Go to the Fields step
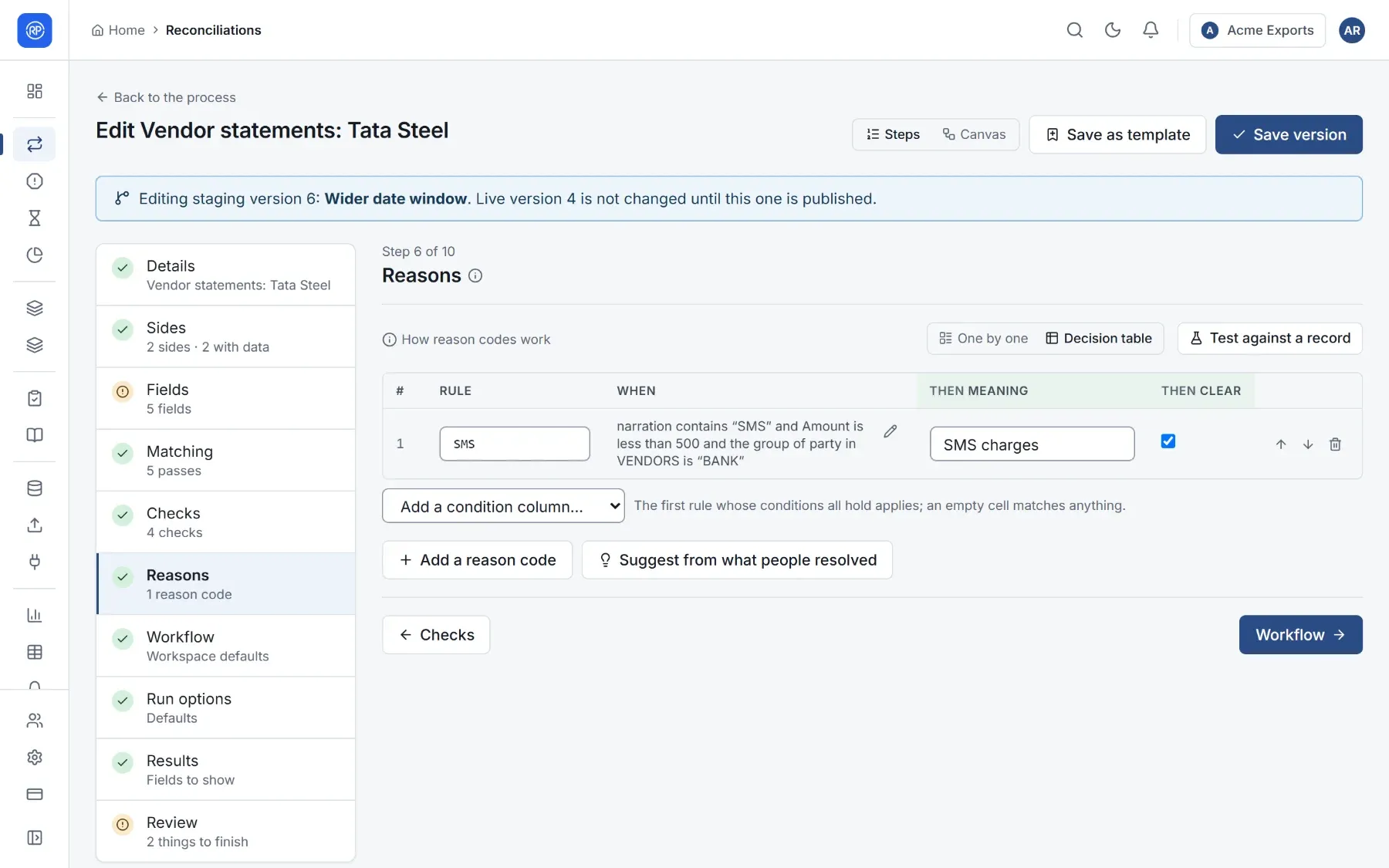1389x868 pixels. click(x=225, y=399)
